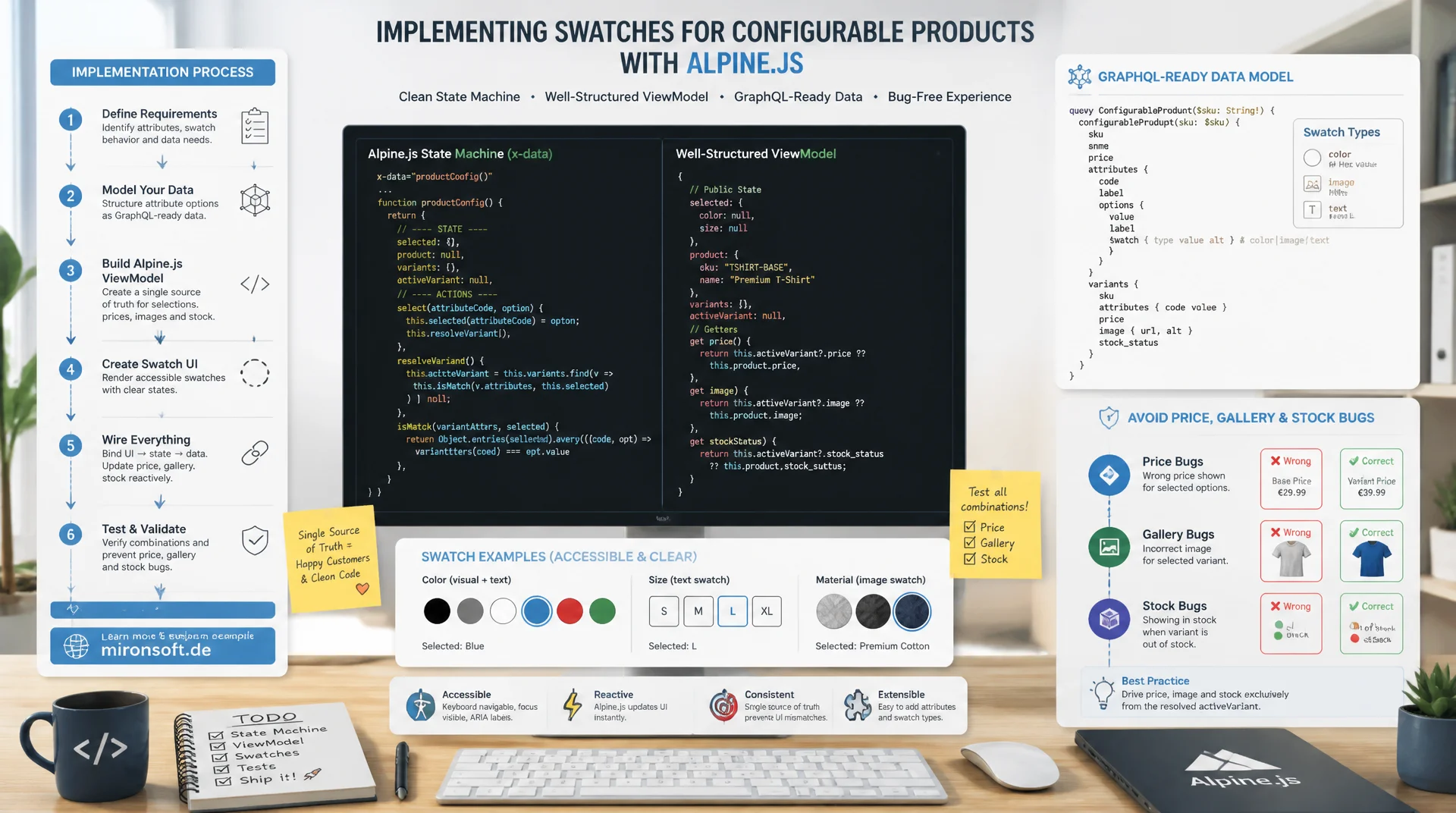The width and height of the screenshot is (1456, 813).
Task: Pick the gray color swatch
Action: [470, 611]
